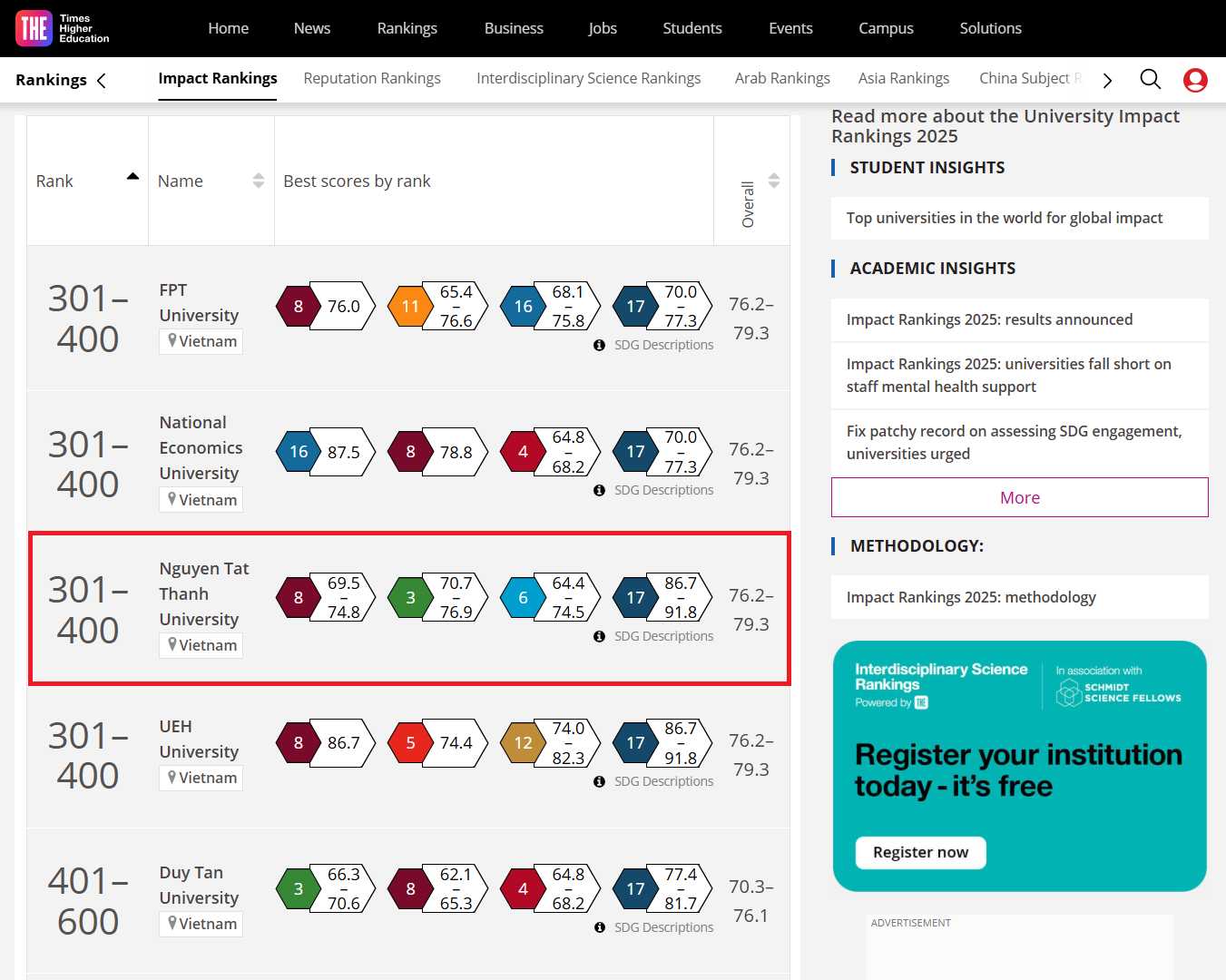Collapse the Rankings menu with left chevron
1226x980 pixels.
tap(102, 80)
